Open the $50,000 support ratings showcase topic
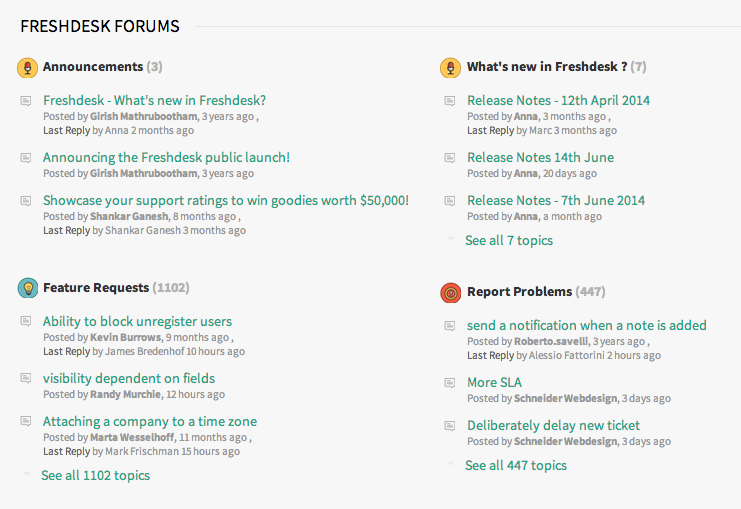This screenshot has height=509, width=741. coord(225,200)
